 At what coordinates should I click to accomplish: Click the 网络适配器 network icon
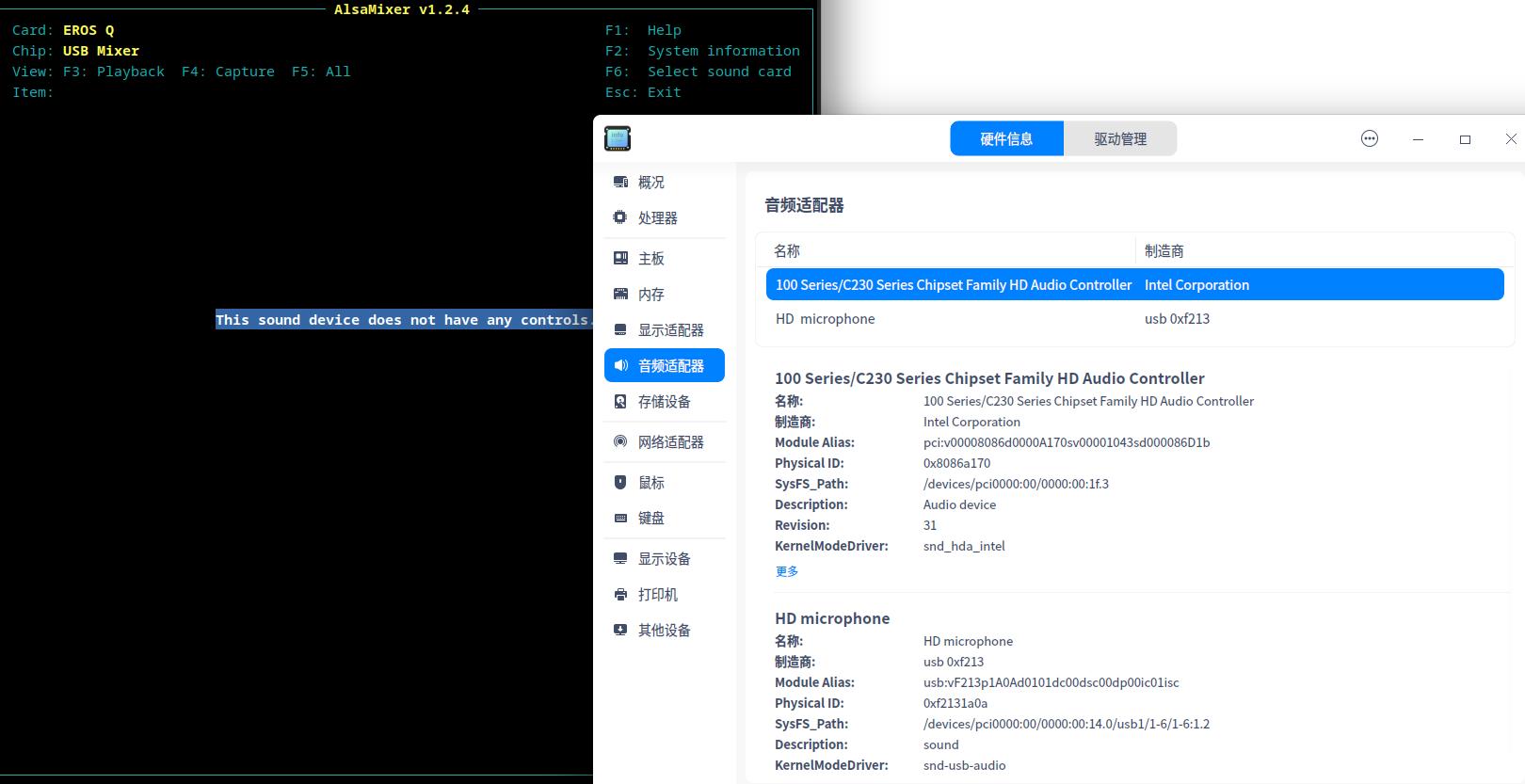(x=620, y=441)
